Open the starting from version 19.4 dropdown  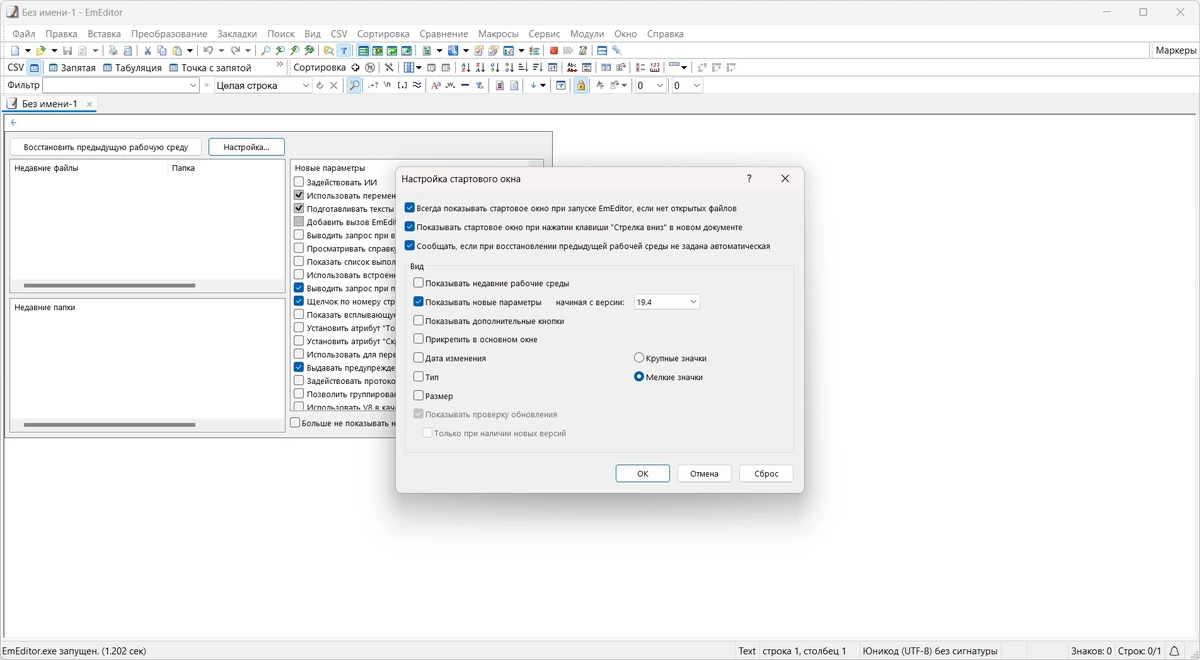click(x=666, y=301)
